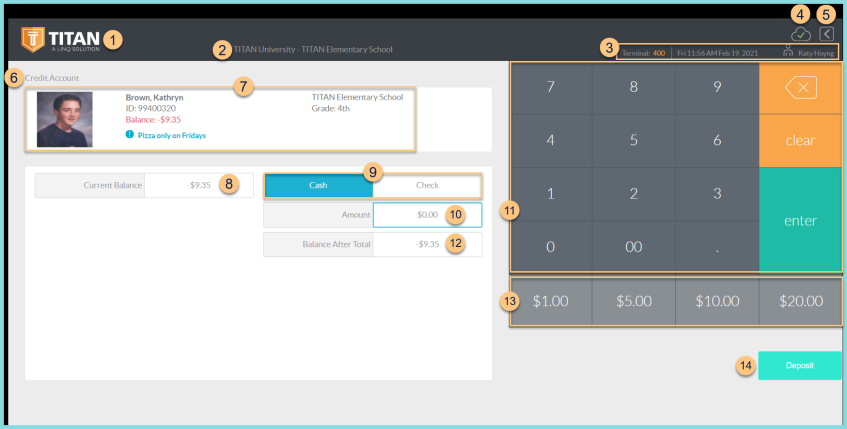Click the Grade: 4th text
The height and width of the screenshot is (429, 847).
tap(331, 109)
